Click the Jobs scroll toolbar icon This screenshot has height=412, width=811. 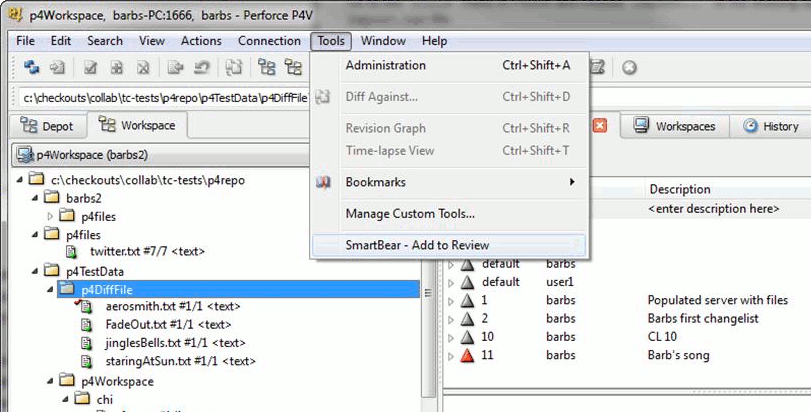[x=597, y=67]
